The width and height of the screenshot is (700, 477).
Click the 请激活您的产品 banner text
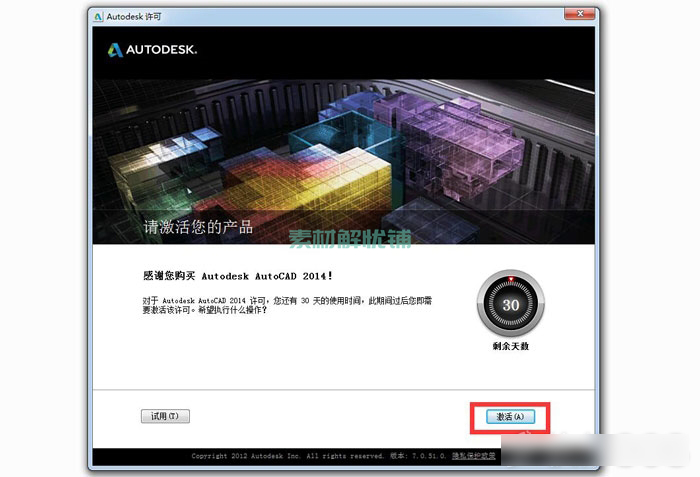(198, 227)
